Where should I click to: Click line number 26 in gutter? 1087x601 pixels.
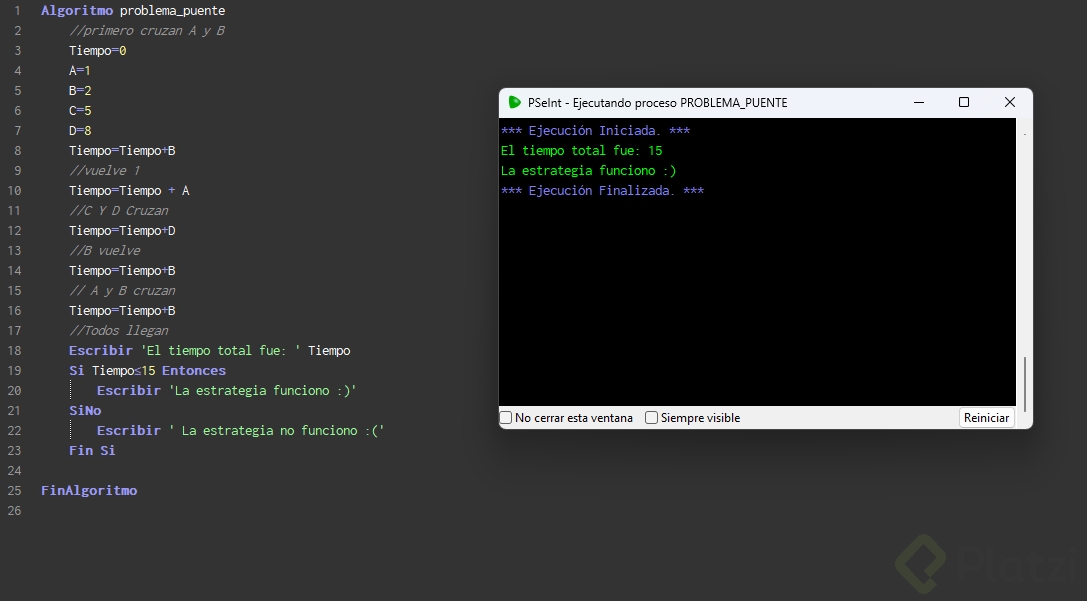[15, 511]
